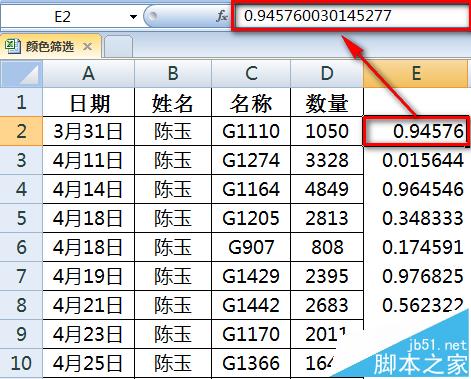Viewport: 471px width, 379px height.
Task: Select cell containing G907
Action: point(251,247)
